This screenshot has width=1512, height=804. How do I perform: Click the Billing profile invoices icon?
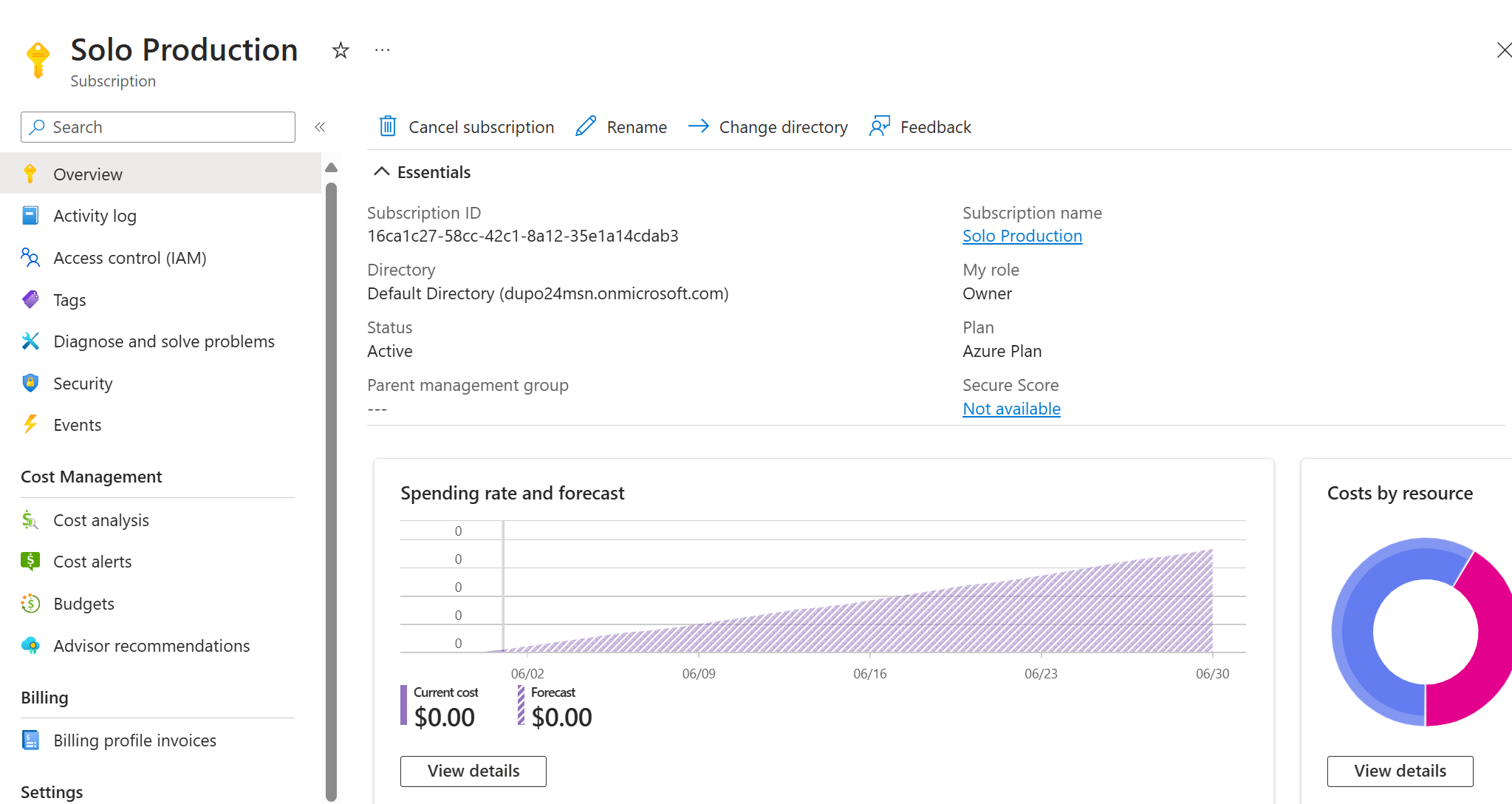[30, 740]
